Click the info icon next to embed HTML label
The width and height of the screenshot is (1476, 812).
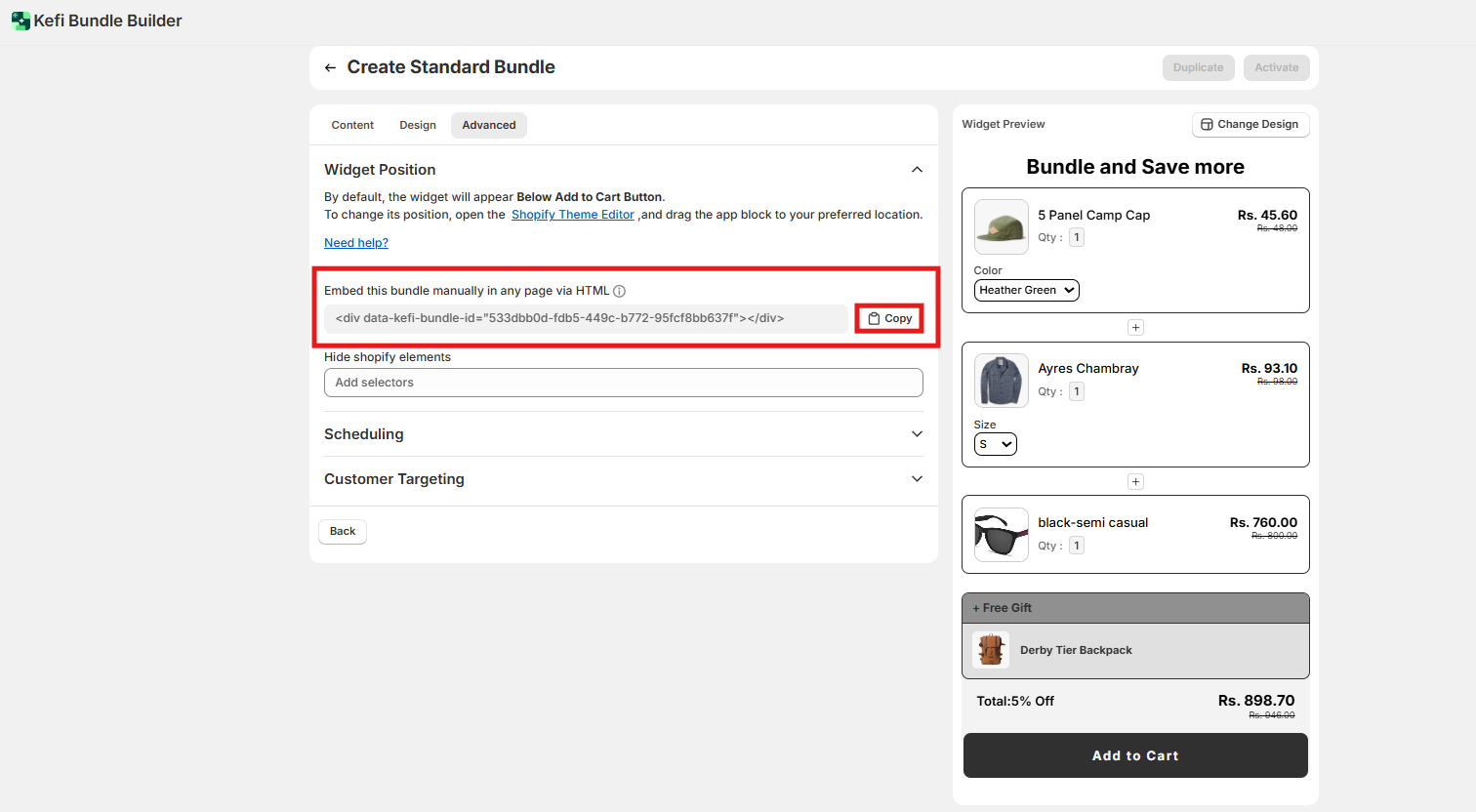click(x=619, y=291)
